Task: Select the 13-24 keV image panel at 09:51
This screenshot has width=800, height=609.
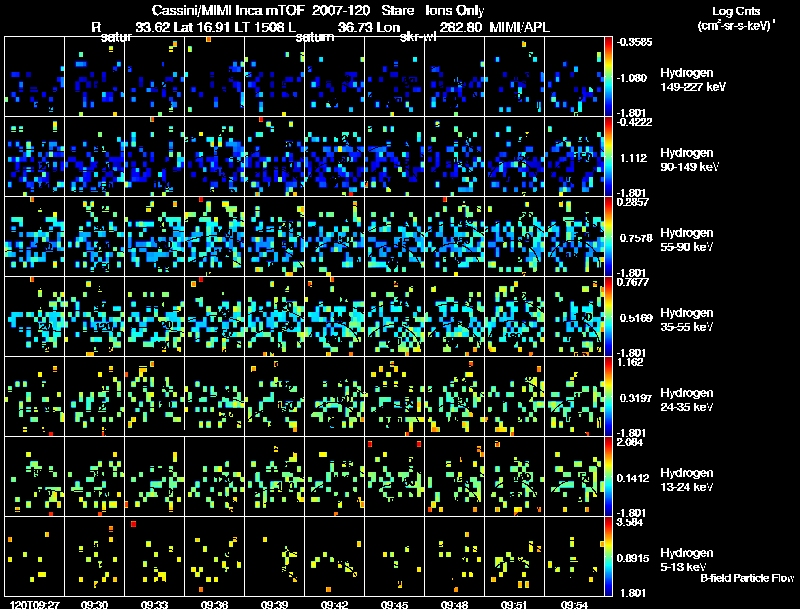Action: [514, 477]
